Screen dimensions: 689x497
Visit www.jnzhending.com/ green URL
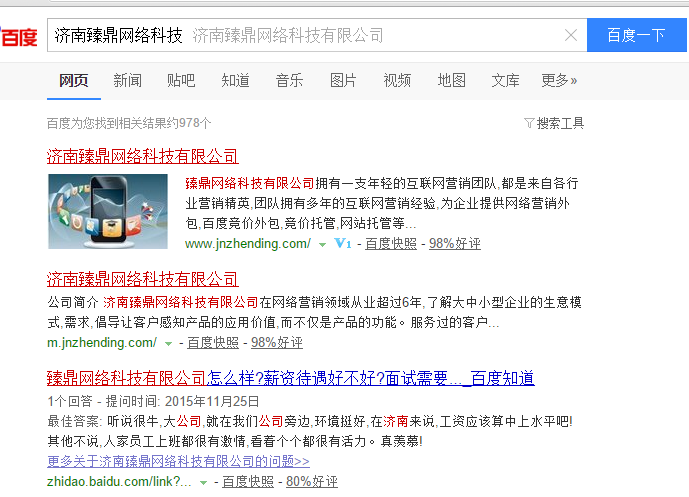coord(248,243)
